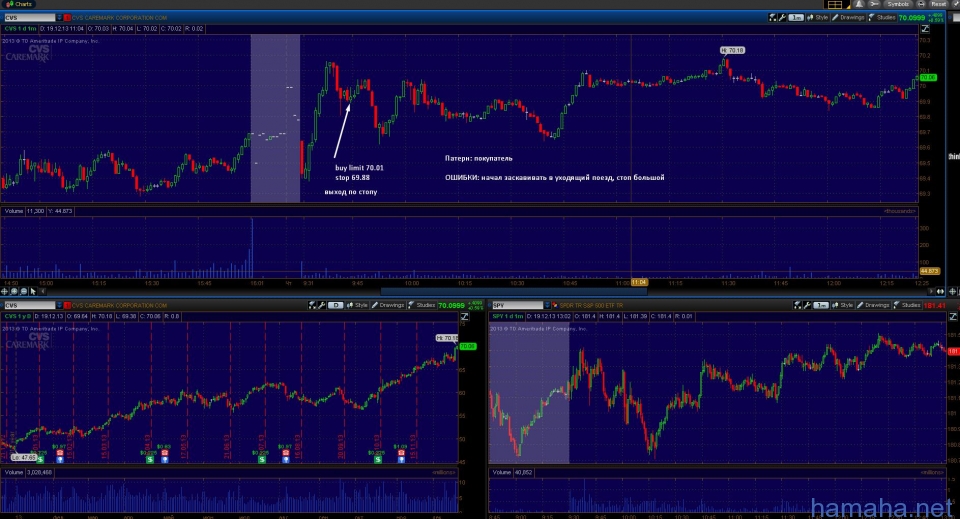Click the alerts bell icon
This screenshot has width=960, height=519.
(x=860, y=4)
